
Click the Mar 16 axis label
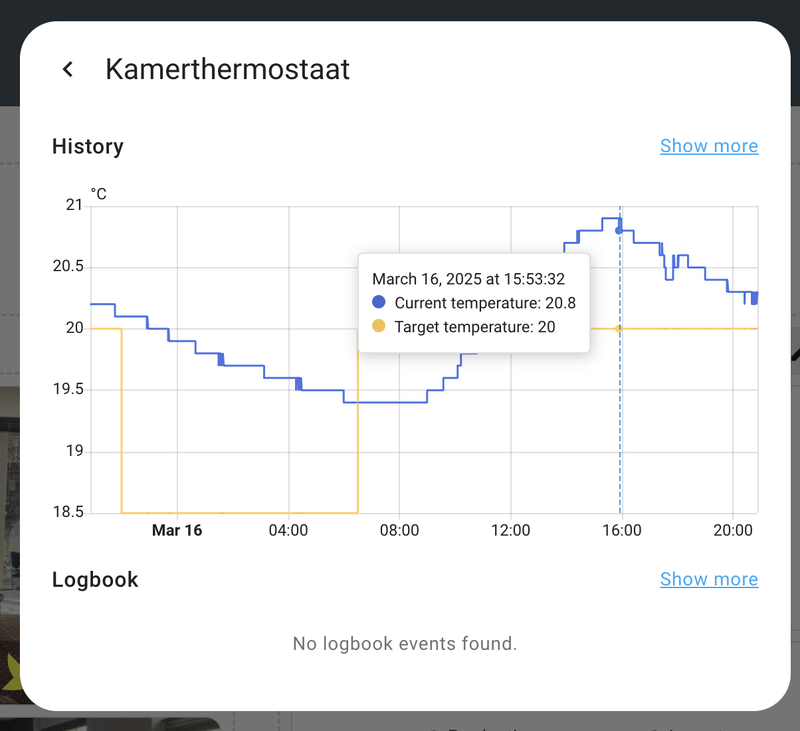click(177, 530)
